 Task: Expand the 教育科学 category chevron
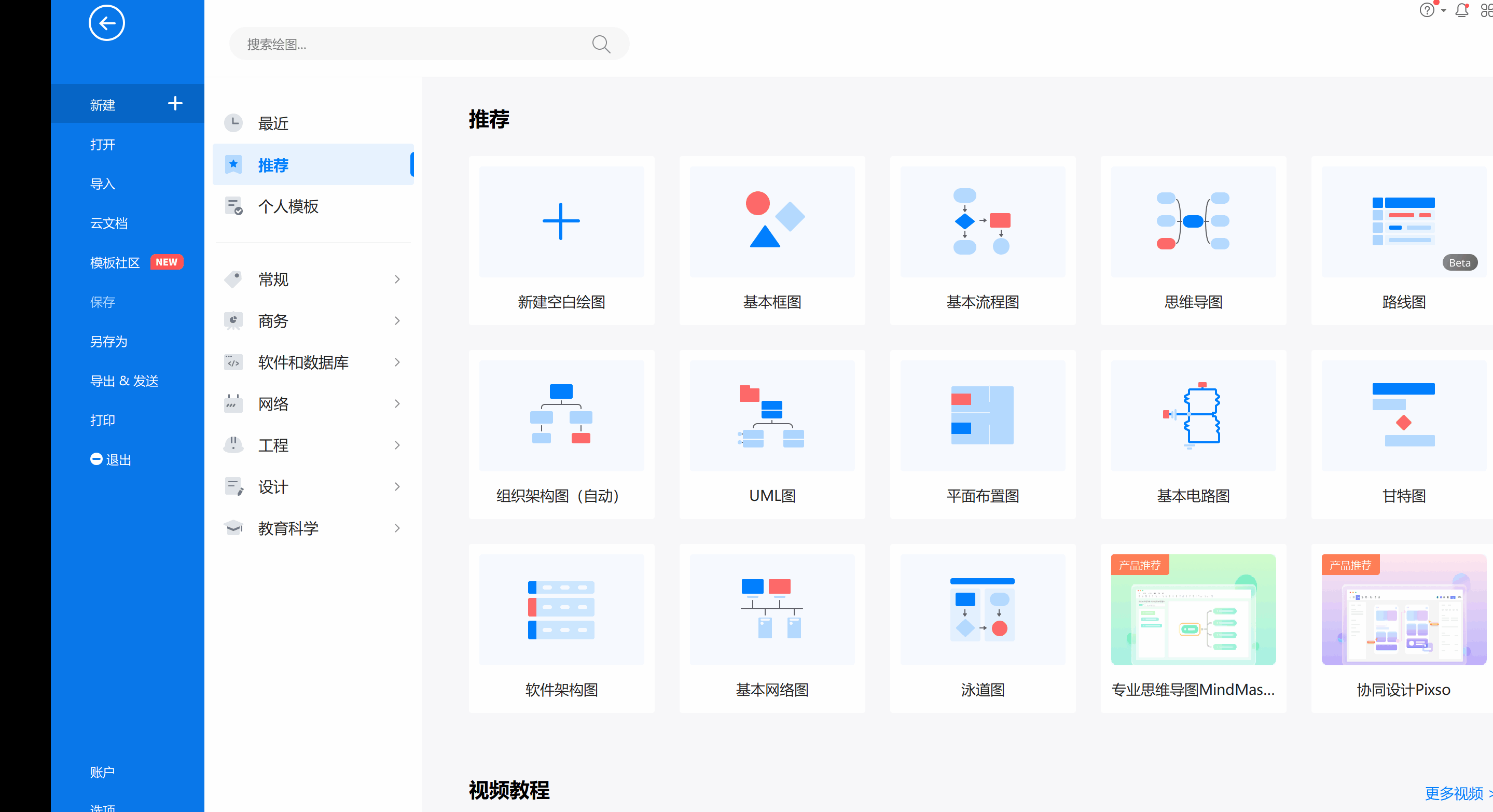[x=397, y=528]
